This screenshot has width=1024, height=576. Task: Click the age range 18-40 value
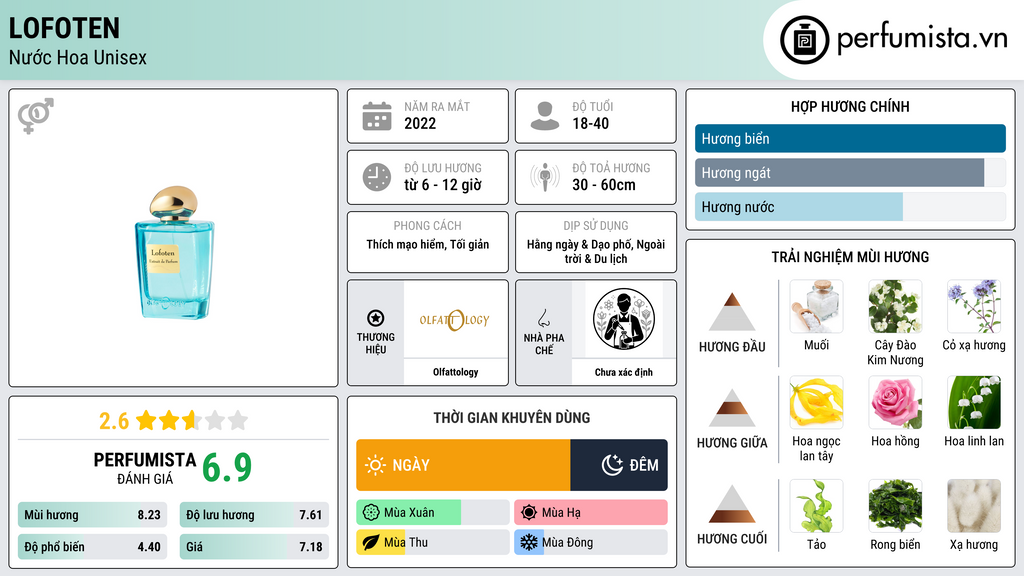(x=590, y=123)
